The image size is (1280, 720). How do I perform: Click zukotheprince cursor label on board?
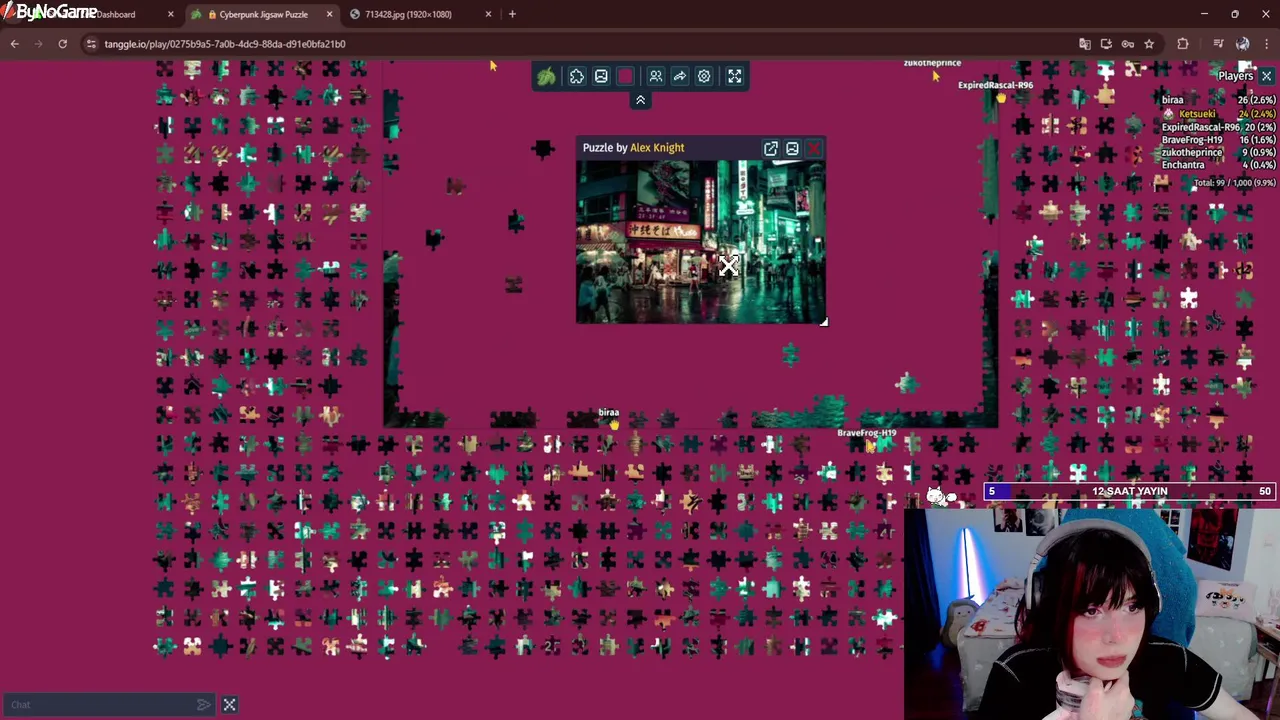pyautogui.click(x=932, y=62)
